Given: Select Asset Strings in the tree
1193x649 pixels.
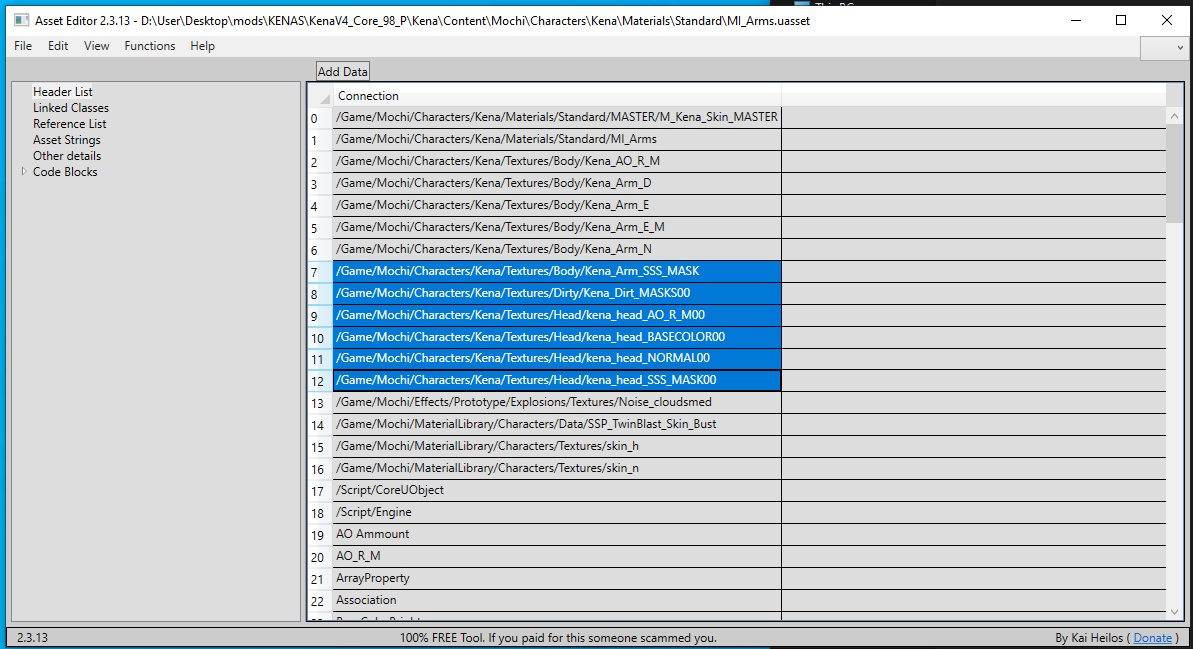Looking at the screenshot, I should pos(66,140).
